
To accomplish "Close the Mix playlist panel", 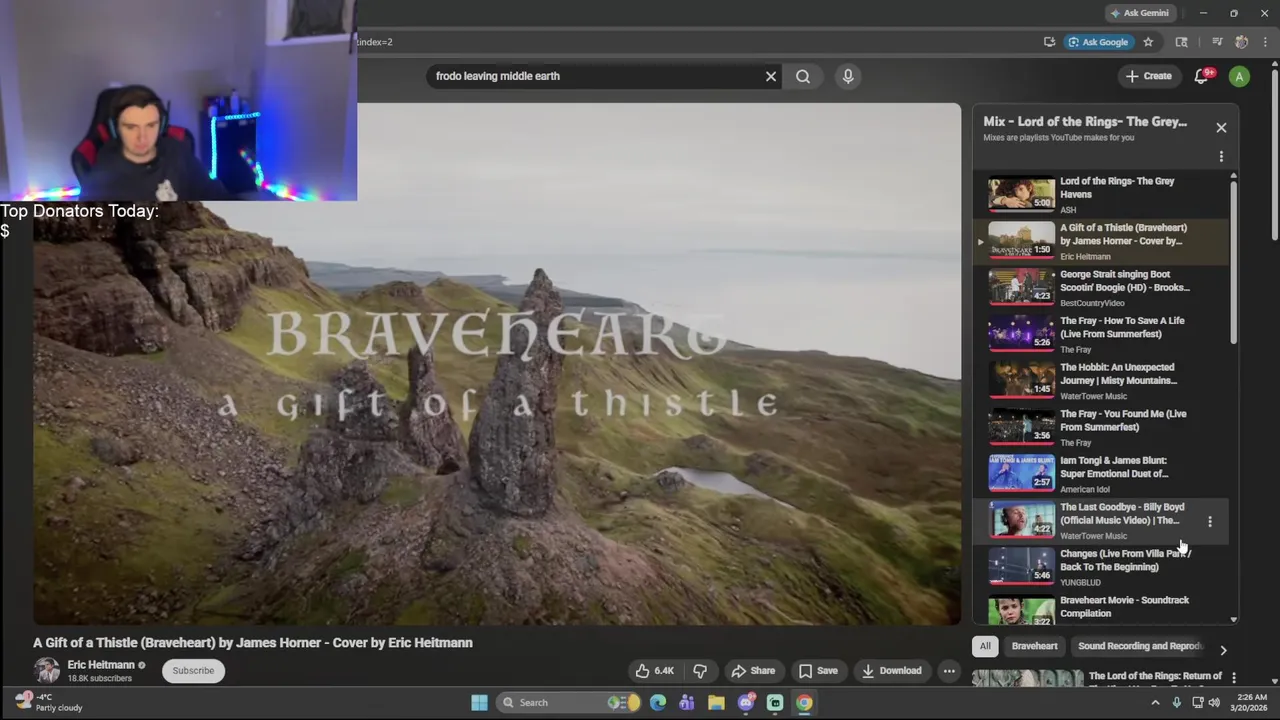I will [x=1221, y=127].
